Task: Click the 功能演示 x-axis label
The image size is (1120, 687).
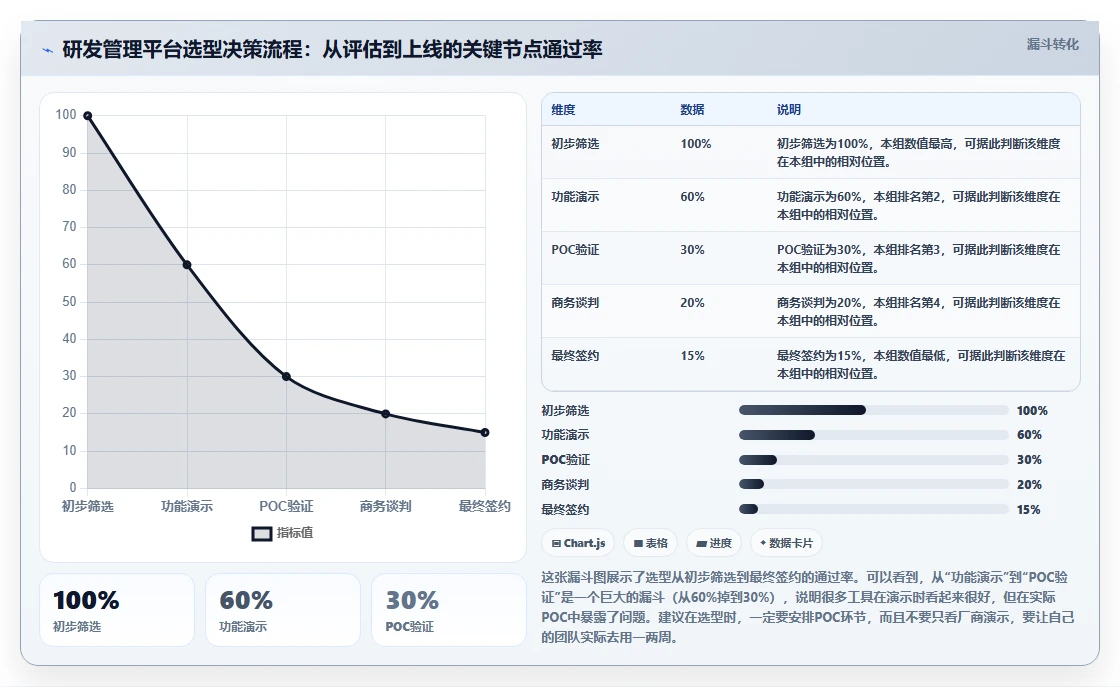Action: pyautogui.click(x=187, y=506)
